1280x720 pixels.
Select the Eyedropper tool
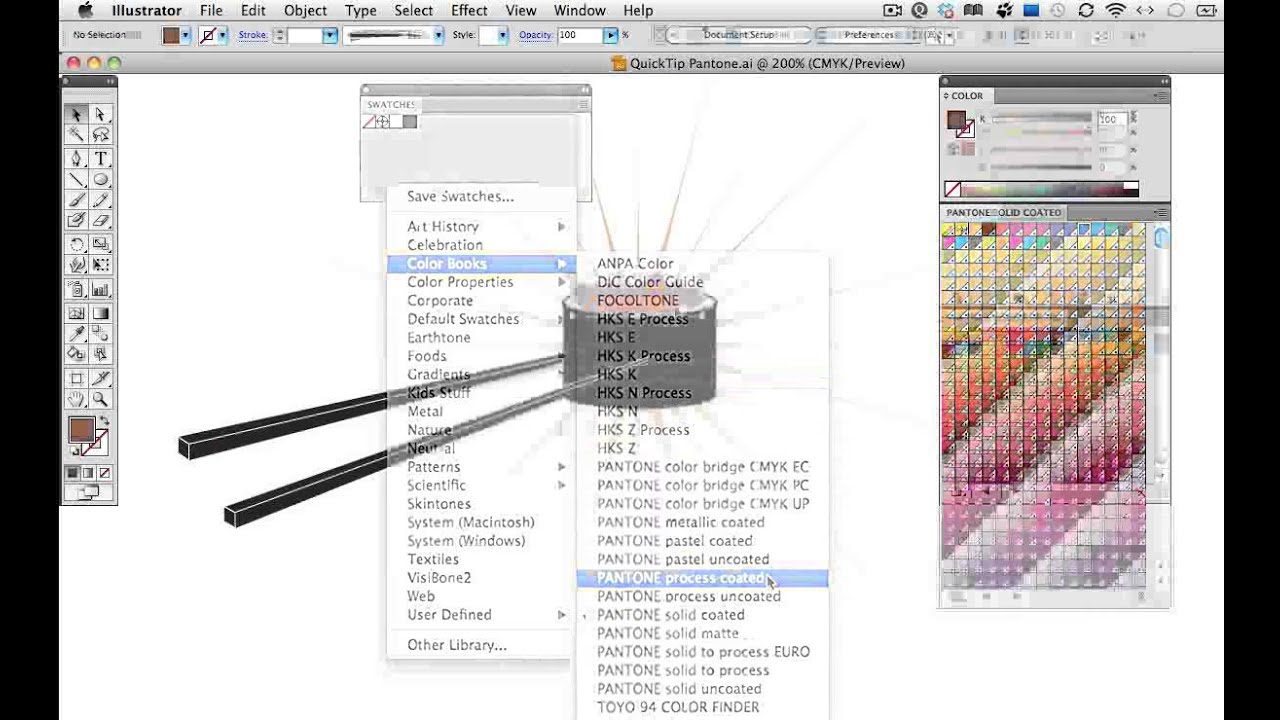77,333
